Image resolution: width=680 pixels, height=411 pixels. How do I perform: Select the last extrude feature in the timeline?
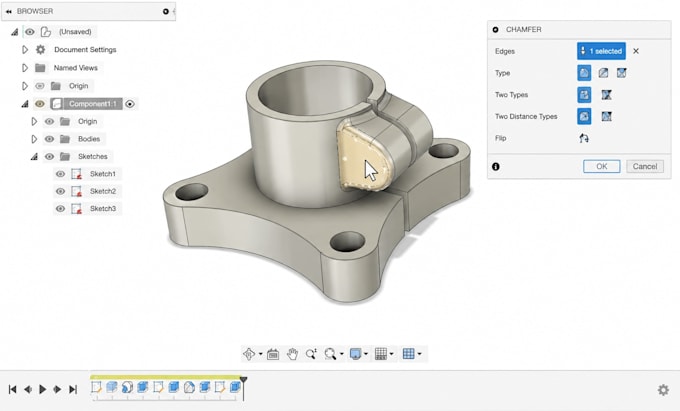pyautogui.click(x=235, y=387)
